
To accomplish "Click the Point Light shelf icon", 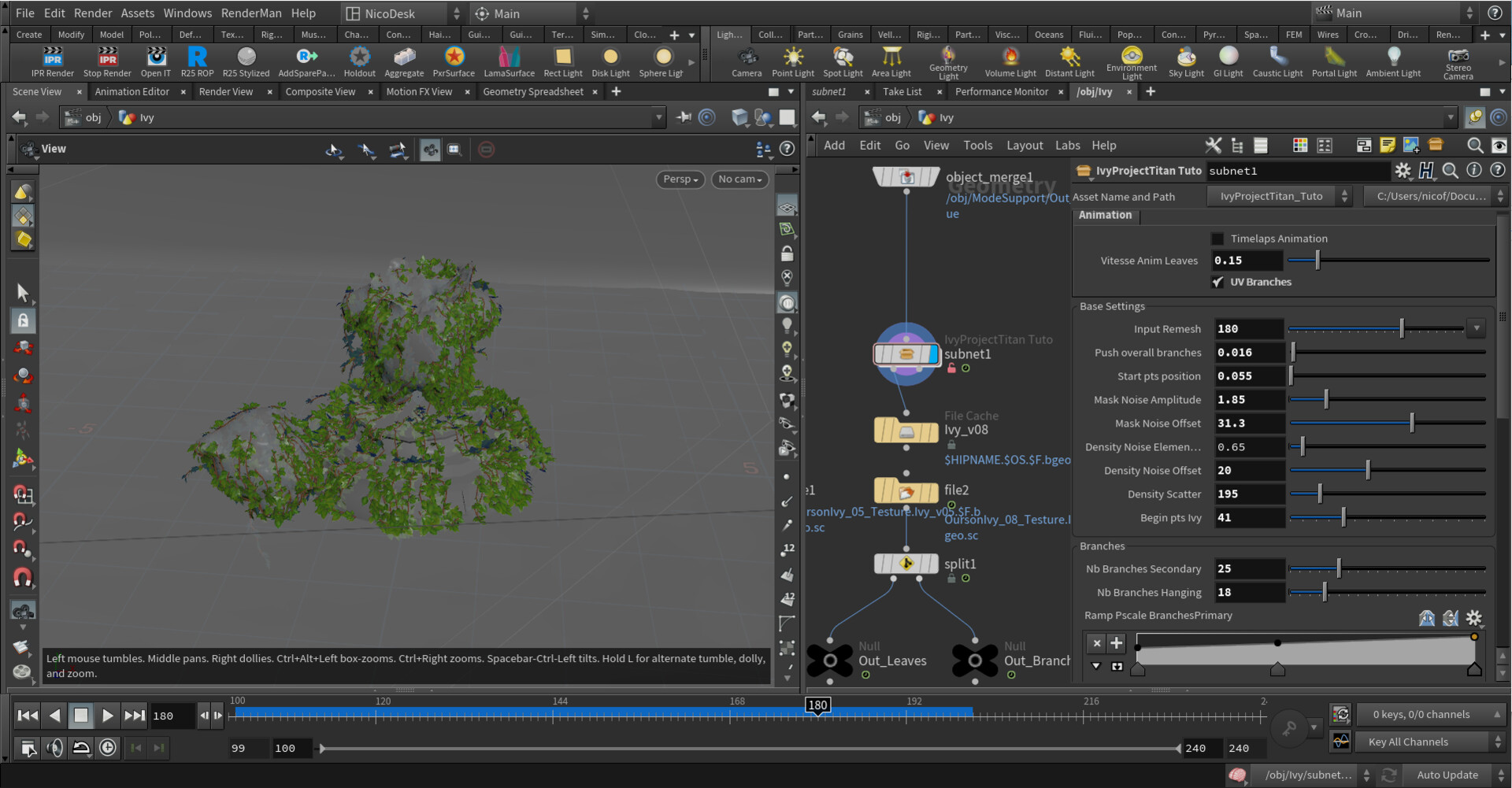I will [x=792, y=61].
